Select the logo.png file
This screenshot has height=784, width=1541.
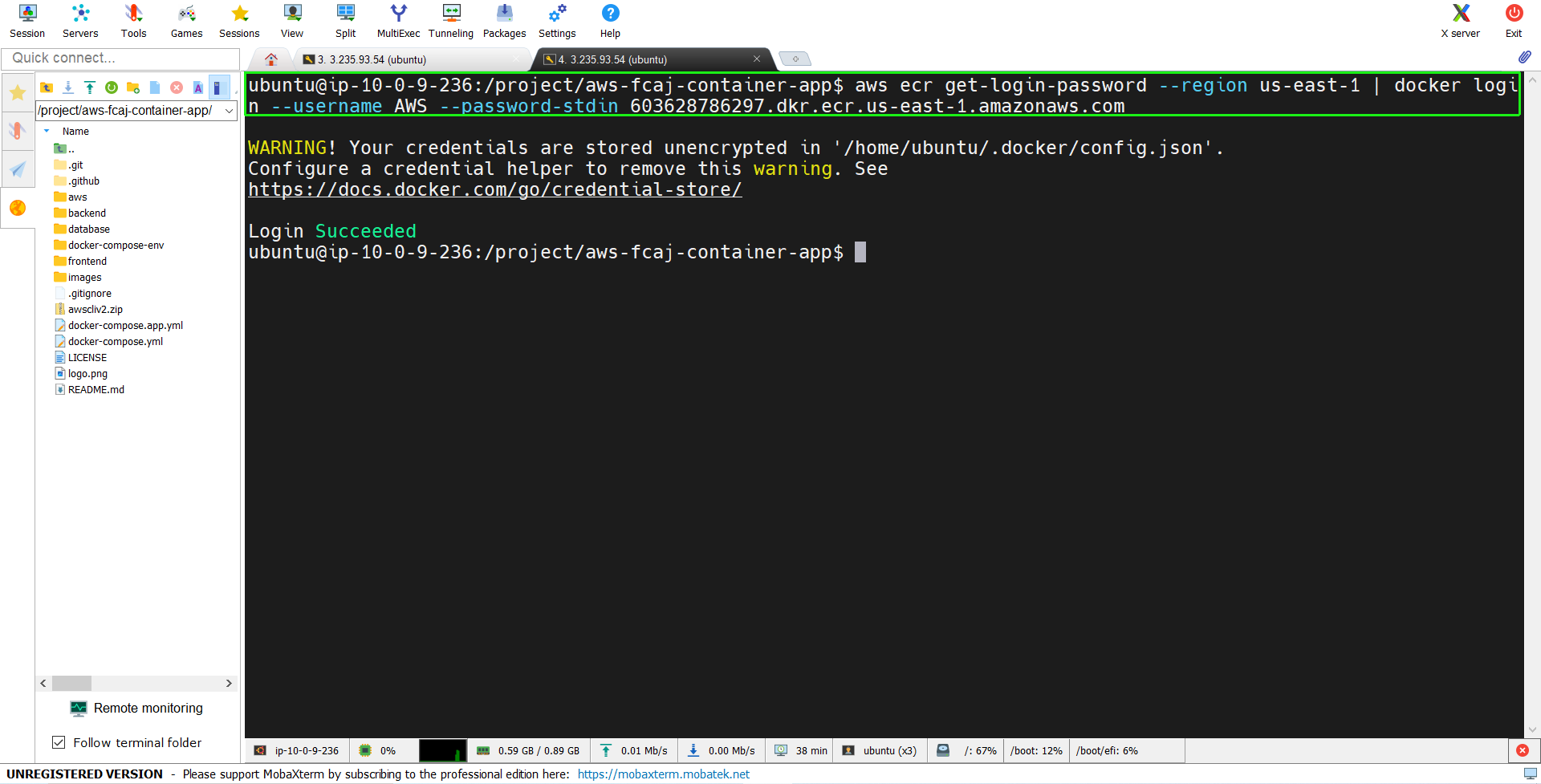coord(80,373)
